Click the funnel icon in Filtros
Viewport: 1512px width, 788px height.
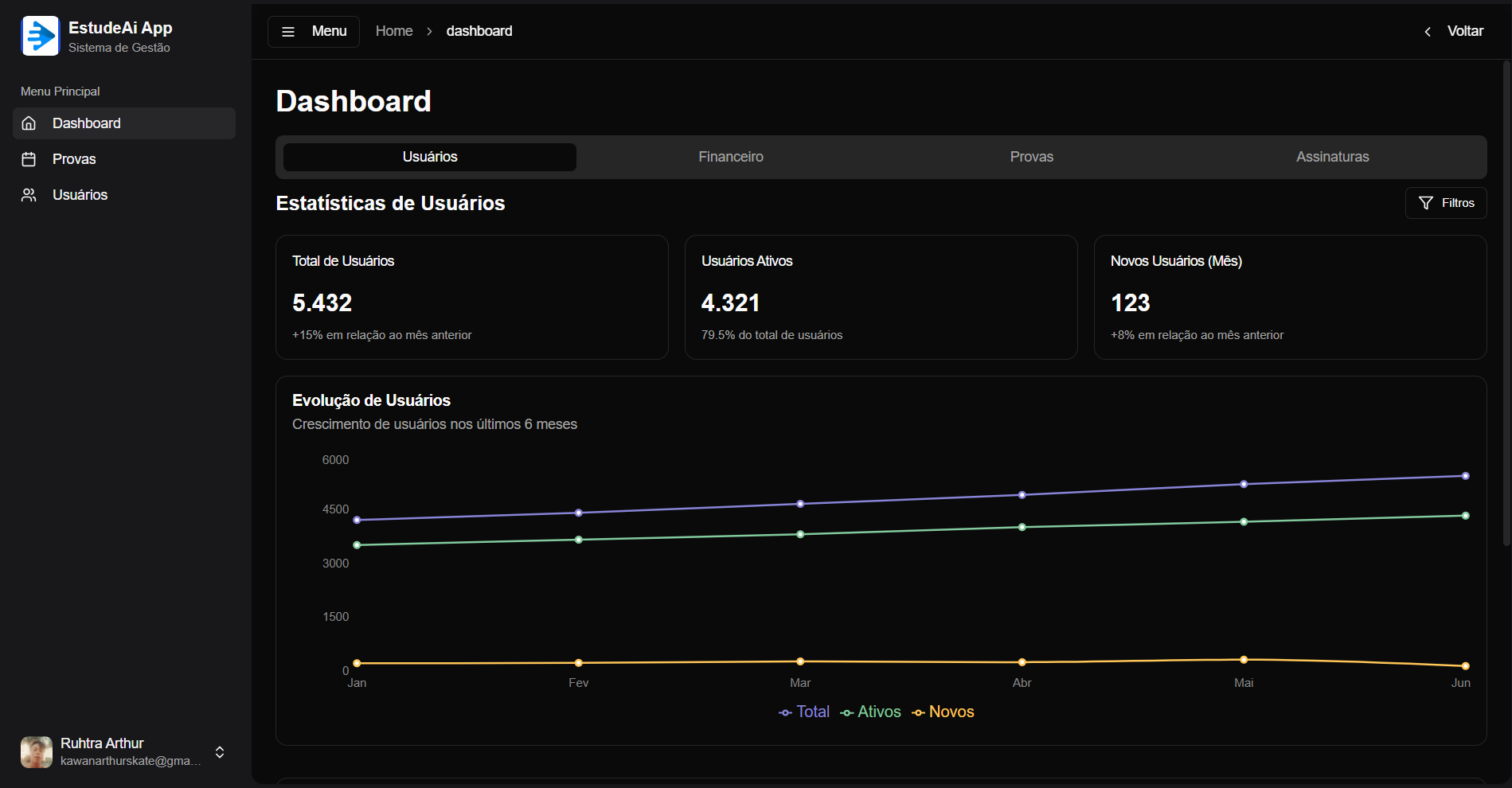click(x=1425, y=203)
